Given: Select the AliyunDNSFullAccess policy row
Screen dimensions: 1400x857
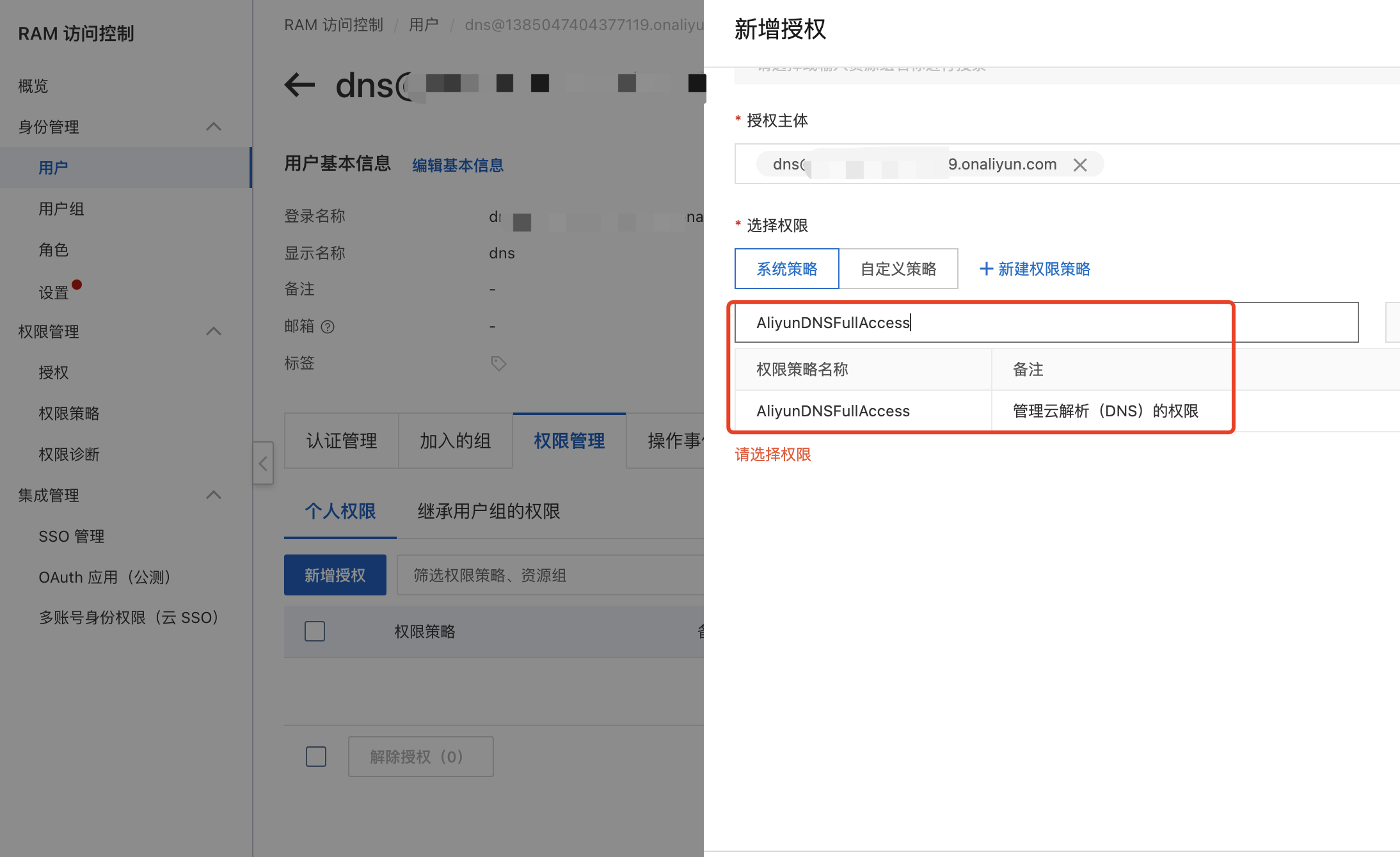Looking at the screenshot, I should 832,411.
